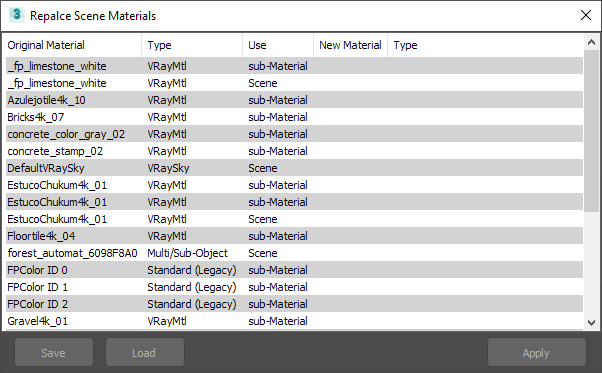Screen dimensions: 602x373
Task: Select the Bricks4k_07 material row
Action: tap(294, 117)
